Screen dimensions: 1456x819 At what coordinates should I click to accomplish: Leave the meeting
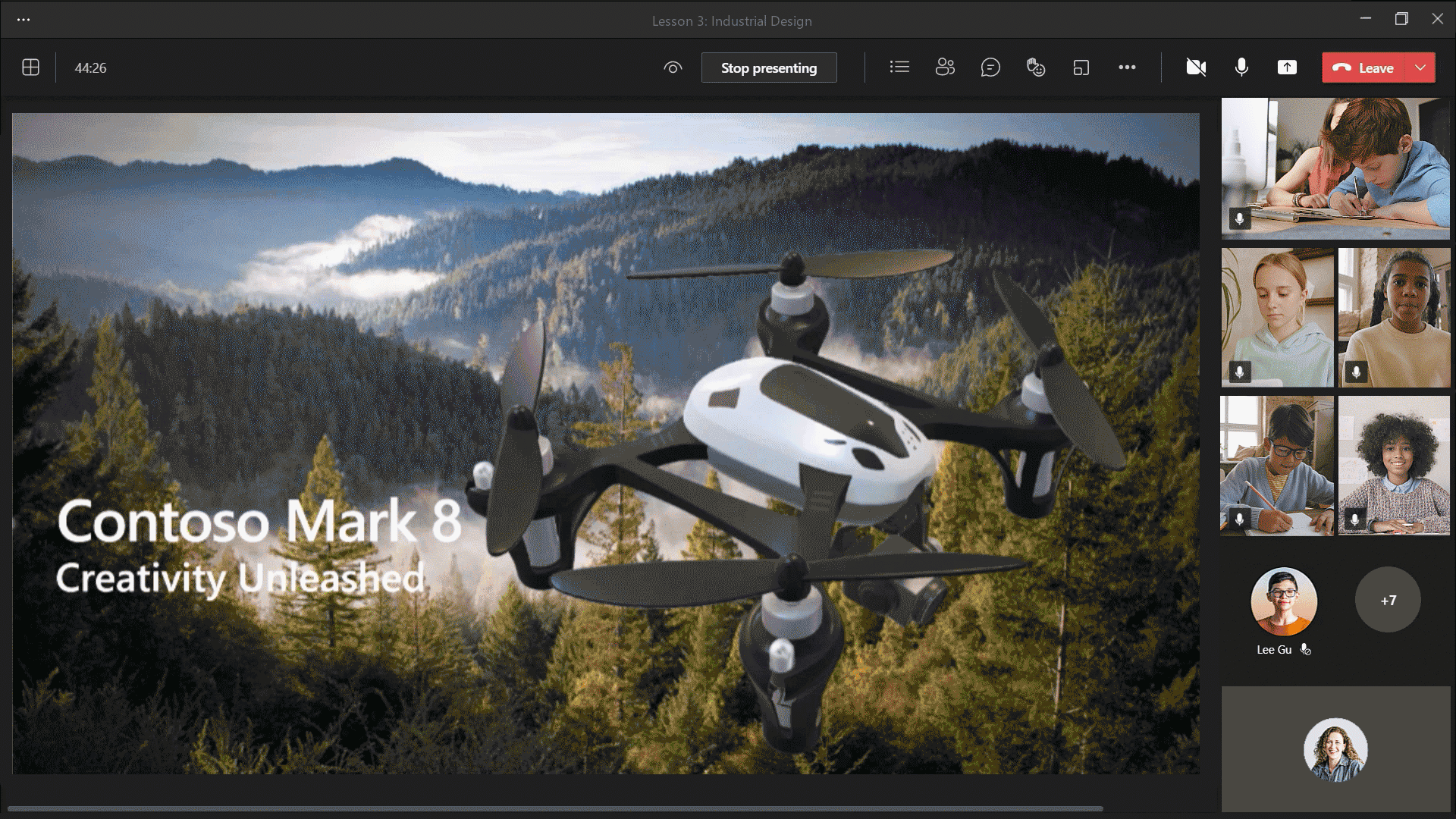pyautogui.click(x=1364, y=67)
